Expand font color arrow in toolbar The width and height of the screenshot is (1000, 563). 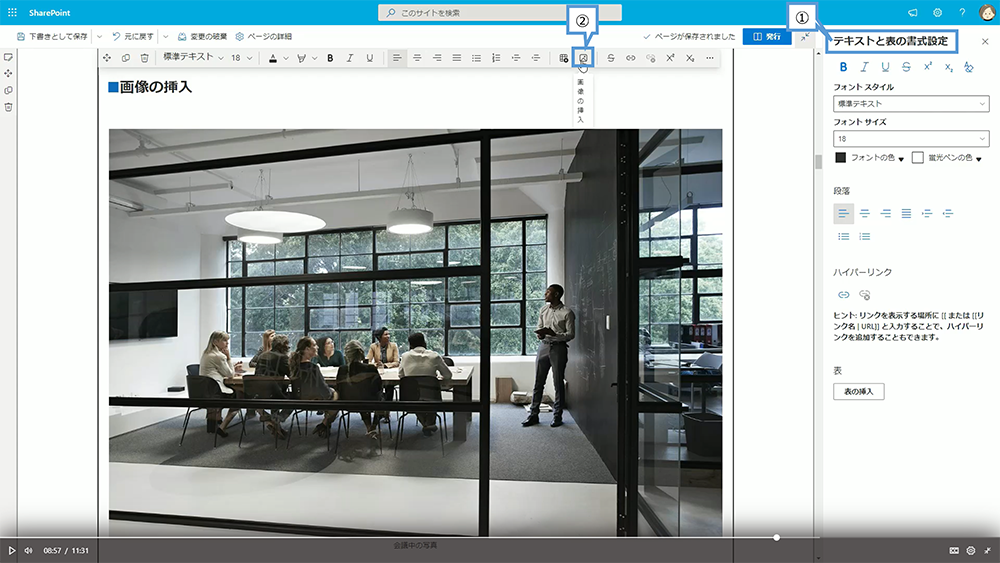pos(286,59)
